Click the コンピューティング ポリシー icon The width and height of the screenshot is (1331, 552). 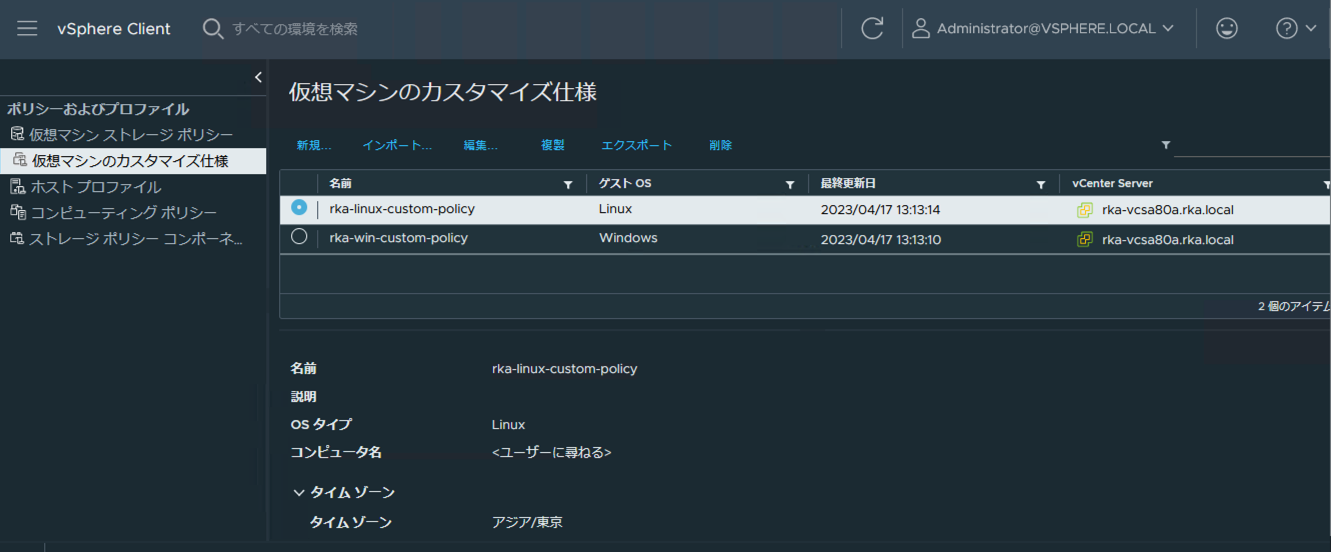tap(16, 212)
